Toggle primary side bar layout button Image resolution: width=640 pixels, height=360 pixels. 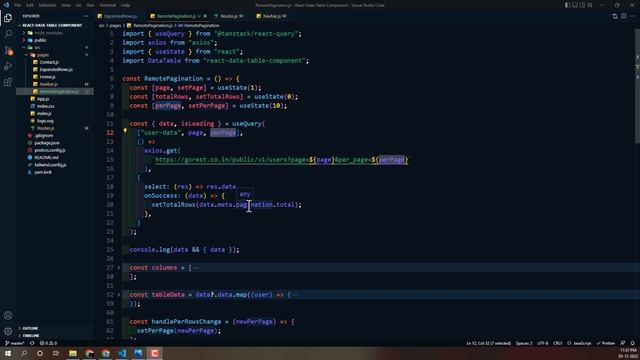pyautogui.click(x=567, y=5)
